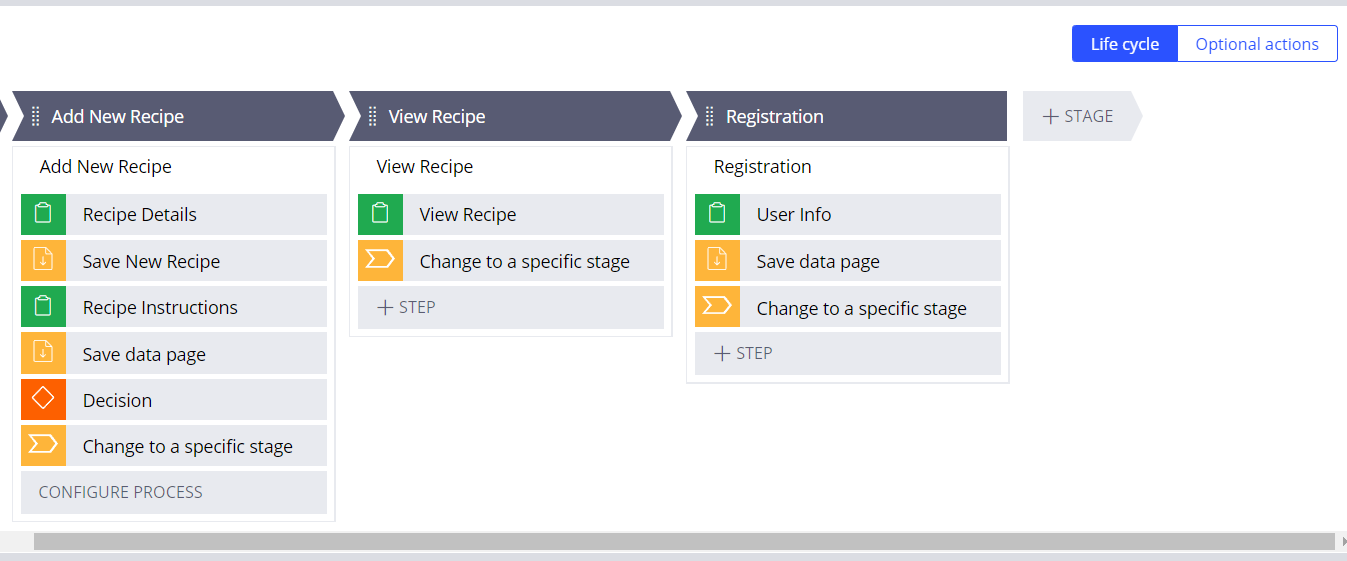The width and height of the screenshot is (1347, 561).
Task: Click the orange diamond Decision icon
Action: [x=43, y=400]
